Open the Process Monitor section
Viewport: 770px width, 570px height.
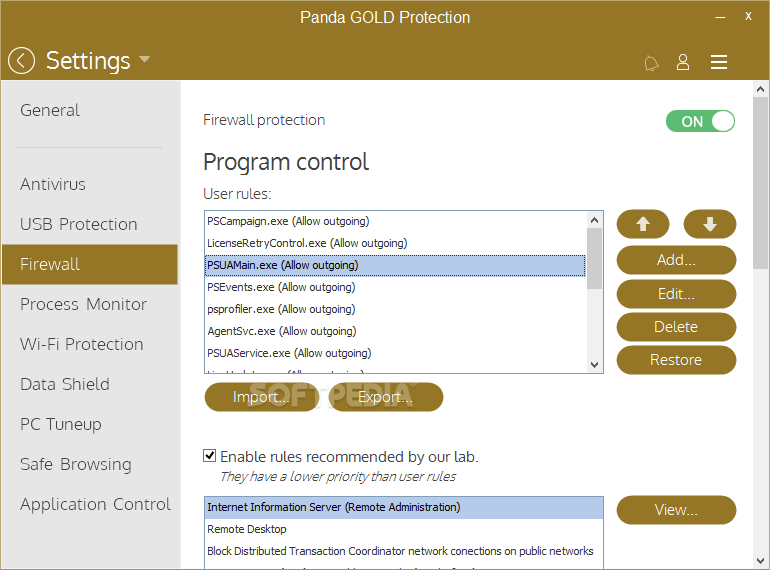83,304
